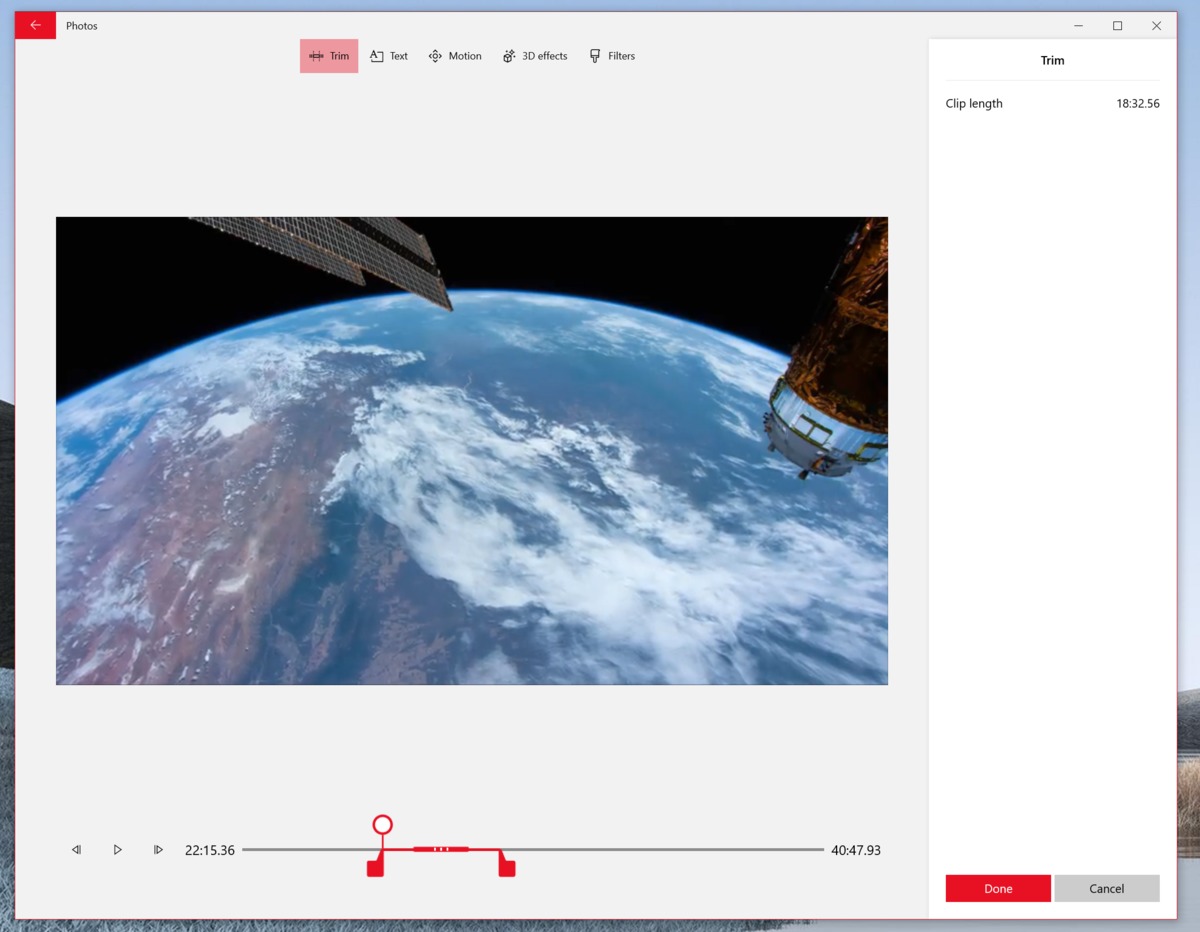Viewport: 1200px width, 932px height.
Task: Click the video preview frame
Action: (472, 450)
